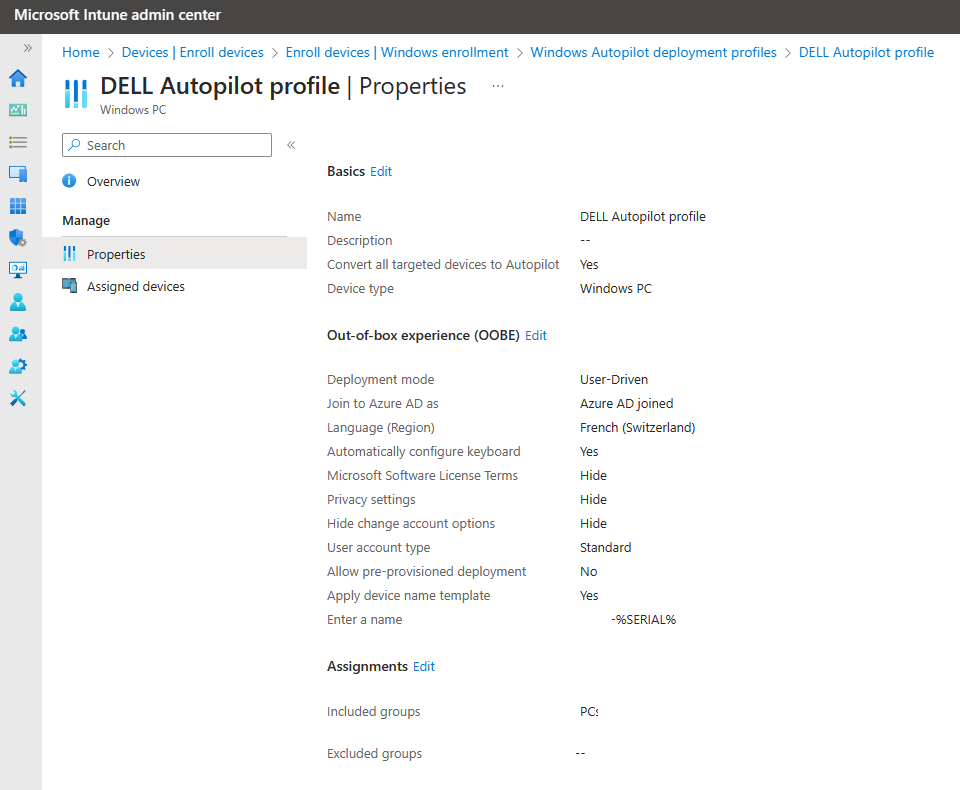Open the Apps grid icon

18,206
